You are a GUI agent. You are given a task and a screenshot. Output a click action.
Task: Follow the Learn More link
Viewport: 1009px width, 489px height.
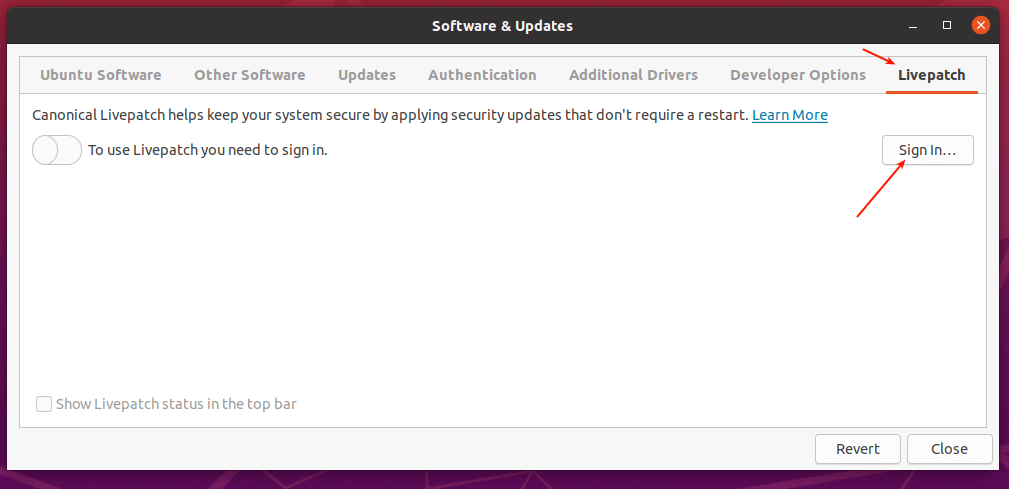(x=790, y=115)
